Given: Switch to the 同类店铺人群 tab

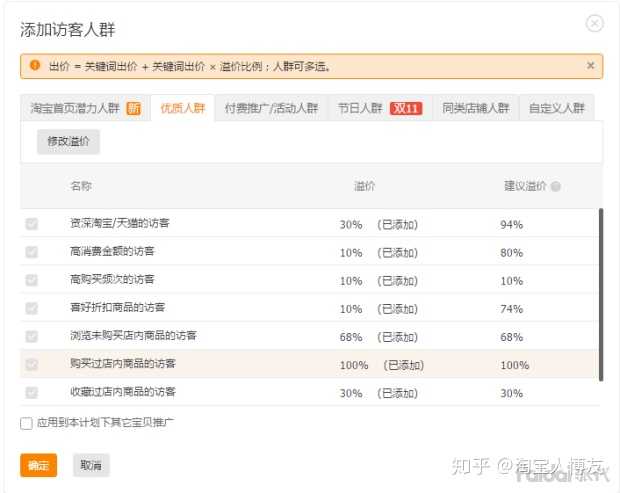Looking at the screenshot, I should coord(476,108).
